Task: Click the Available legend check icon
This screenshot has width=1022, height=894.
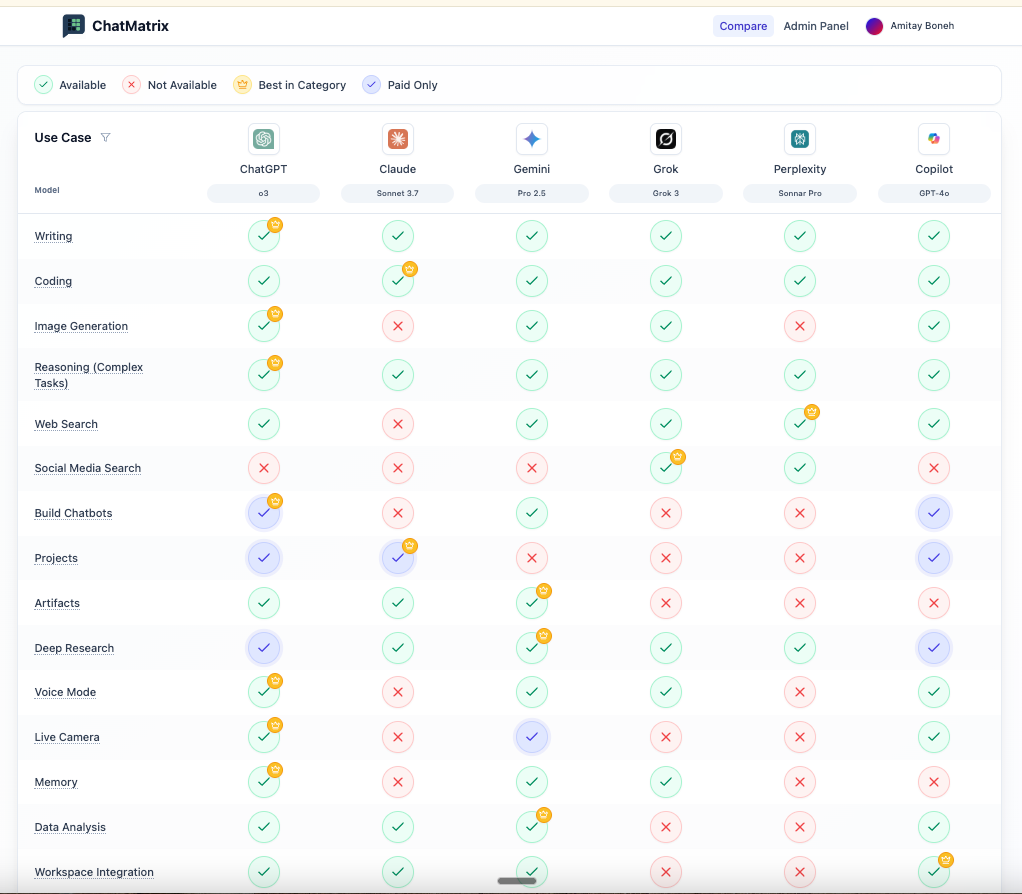Action: point(44,85)
